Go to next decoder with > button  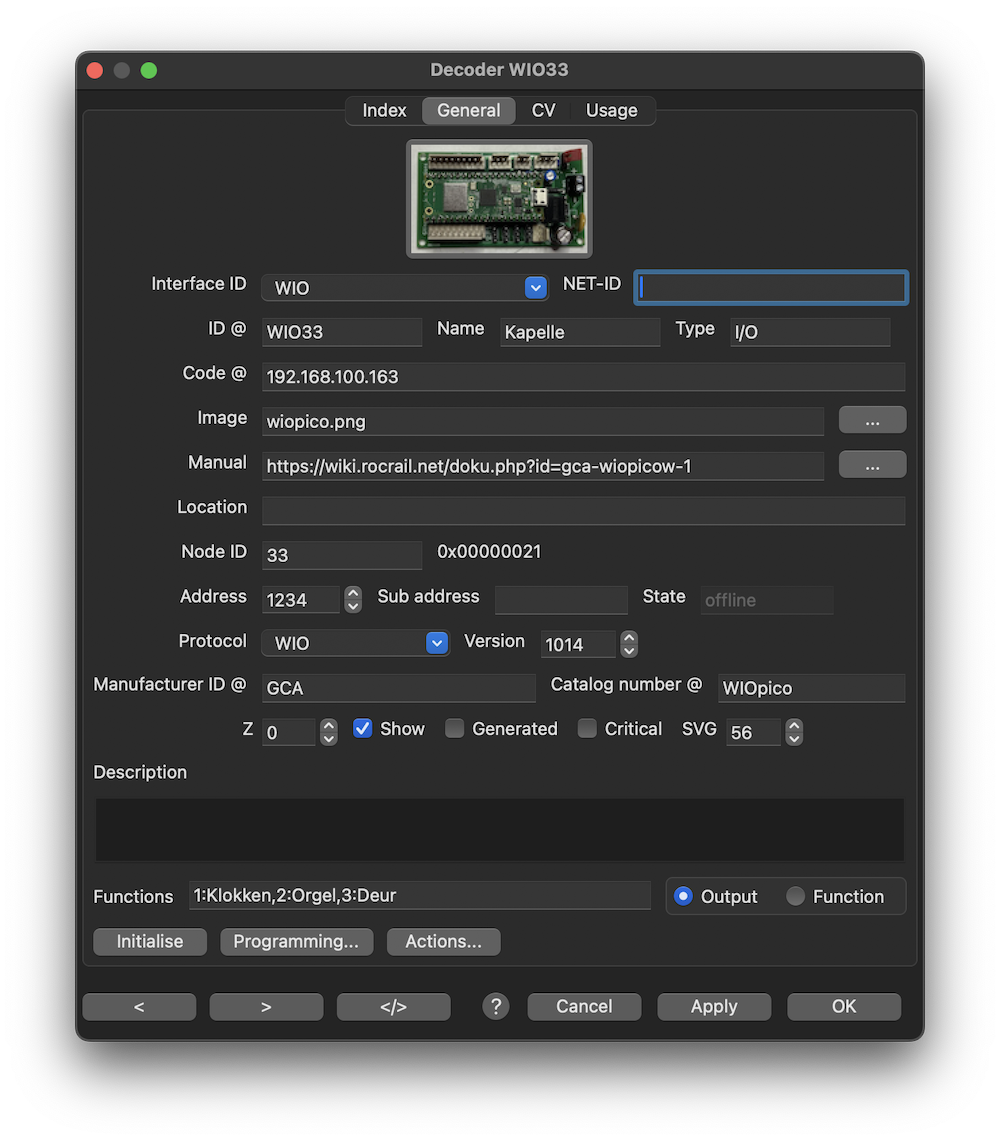(266, 1006)
